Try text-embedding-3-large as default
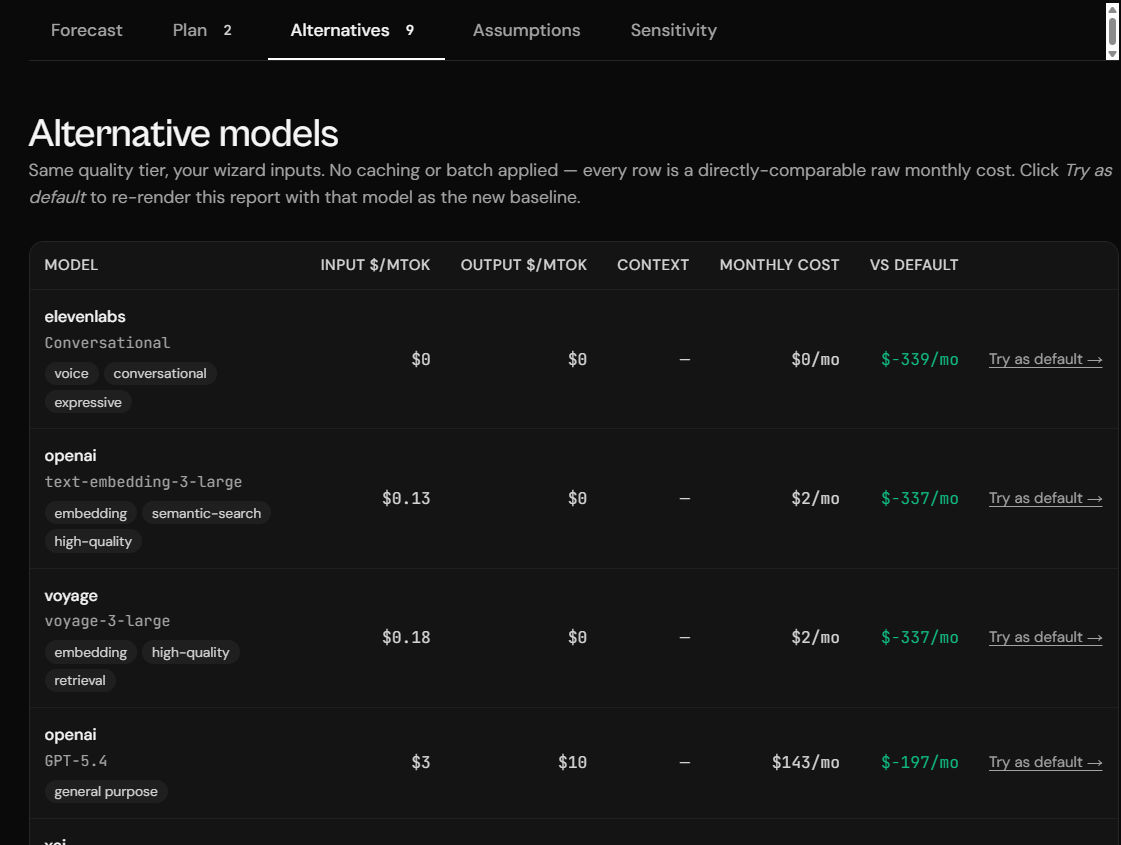Viewport: 1121px width, 845px height. click(1045, 498)
